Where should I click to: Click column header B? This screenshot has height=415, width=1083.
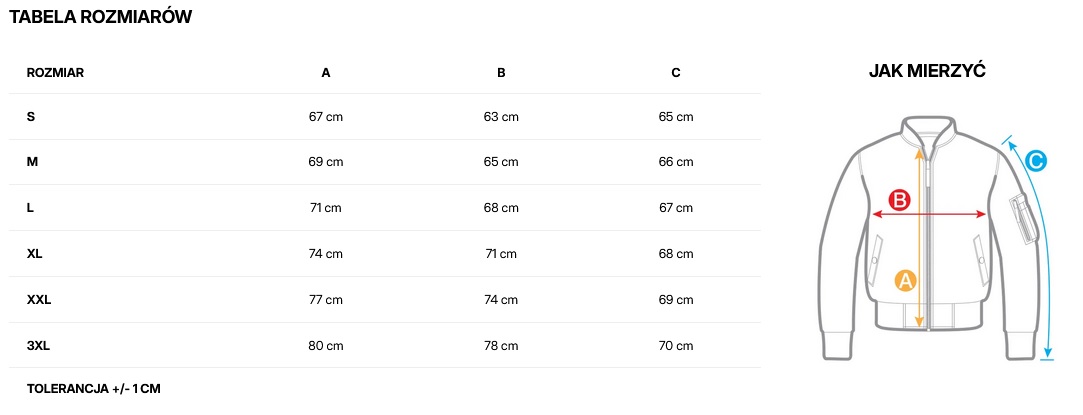tap(501, 72)
